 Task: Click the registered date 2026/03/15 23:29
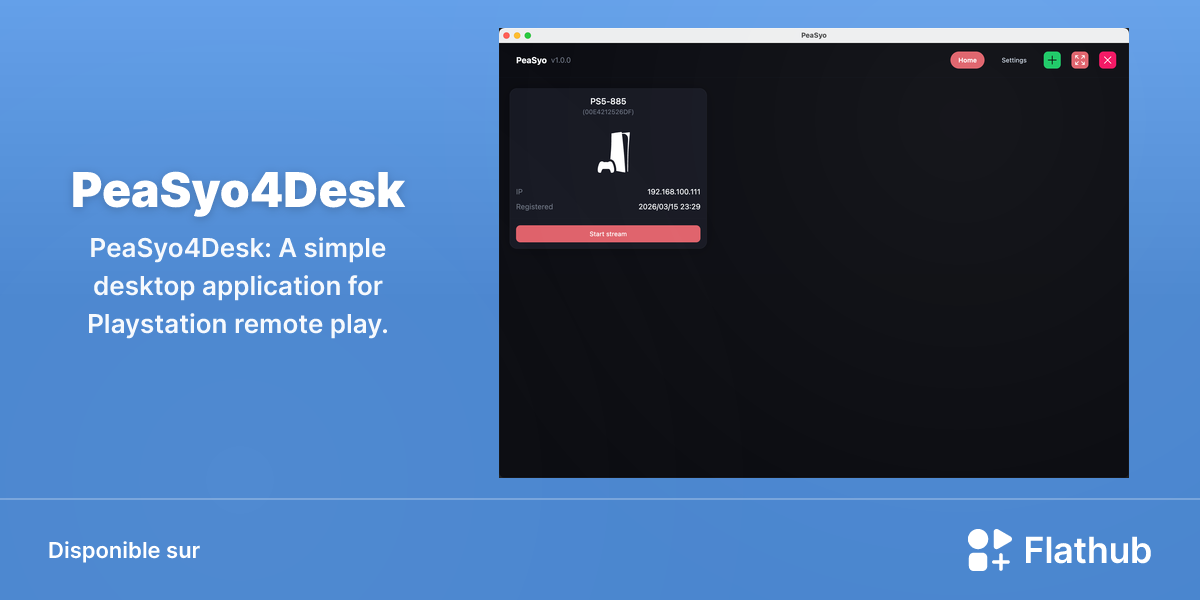coord(669,207)
